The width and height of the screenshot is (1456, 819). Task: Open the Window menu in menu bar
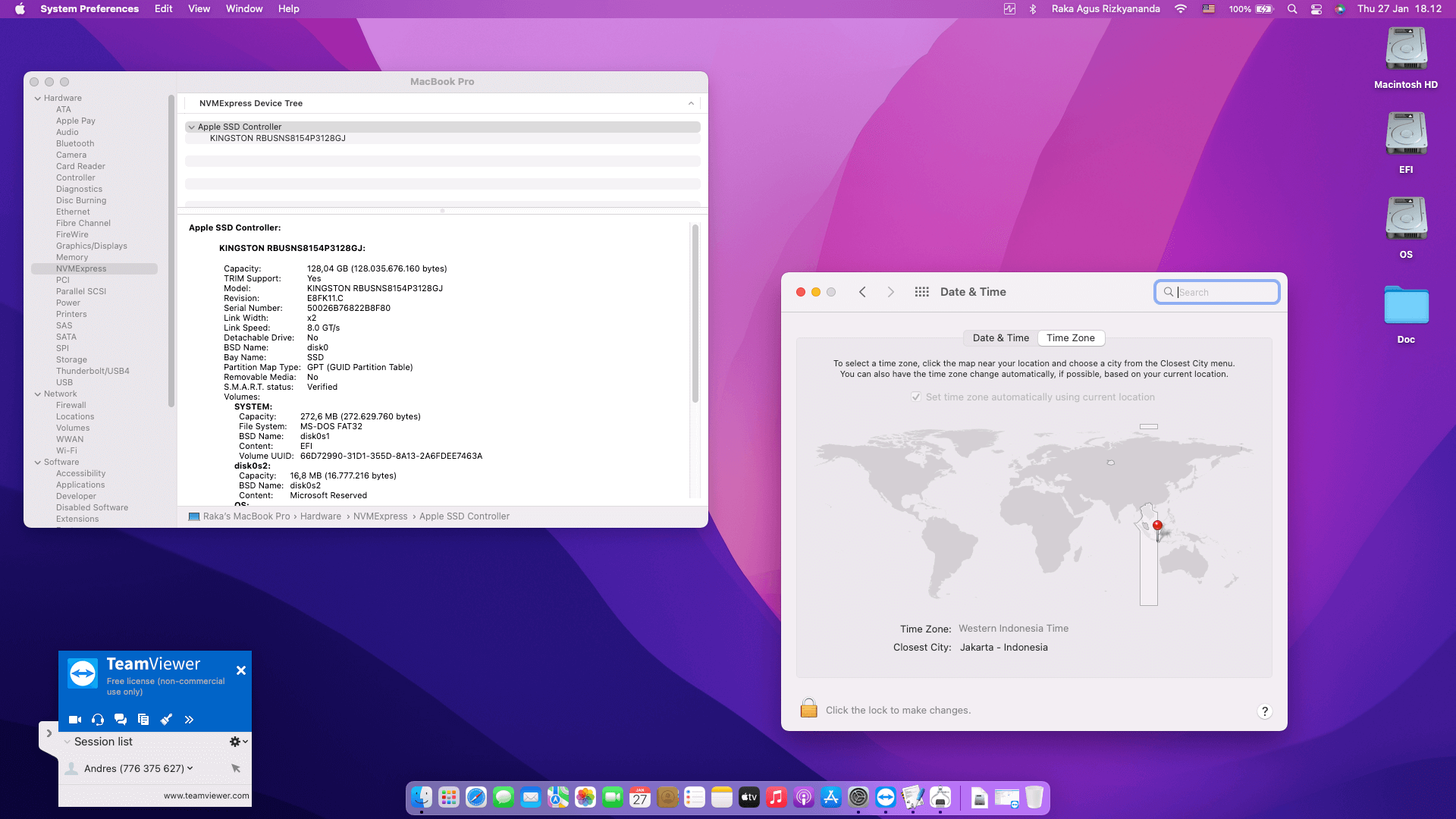(243, 9)
